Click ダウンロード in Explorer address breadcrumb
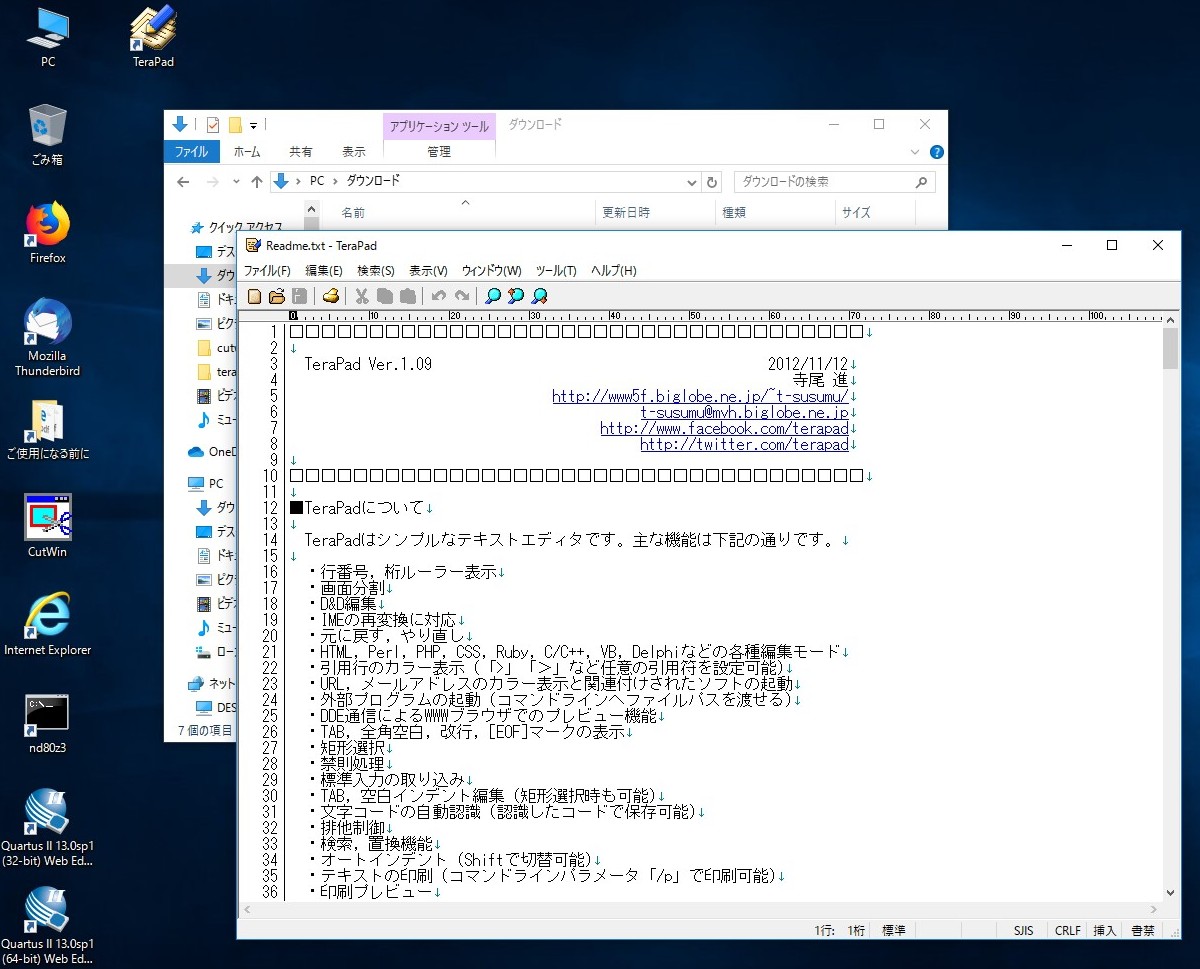This screenshot has height=969, width=1200. point(373,182)
